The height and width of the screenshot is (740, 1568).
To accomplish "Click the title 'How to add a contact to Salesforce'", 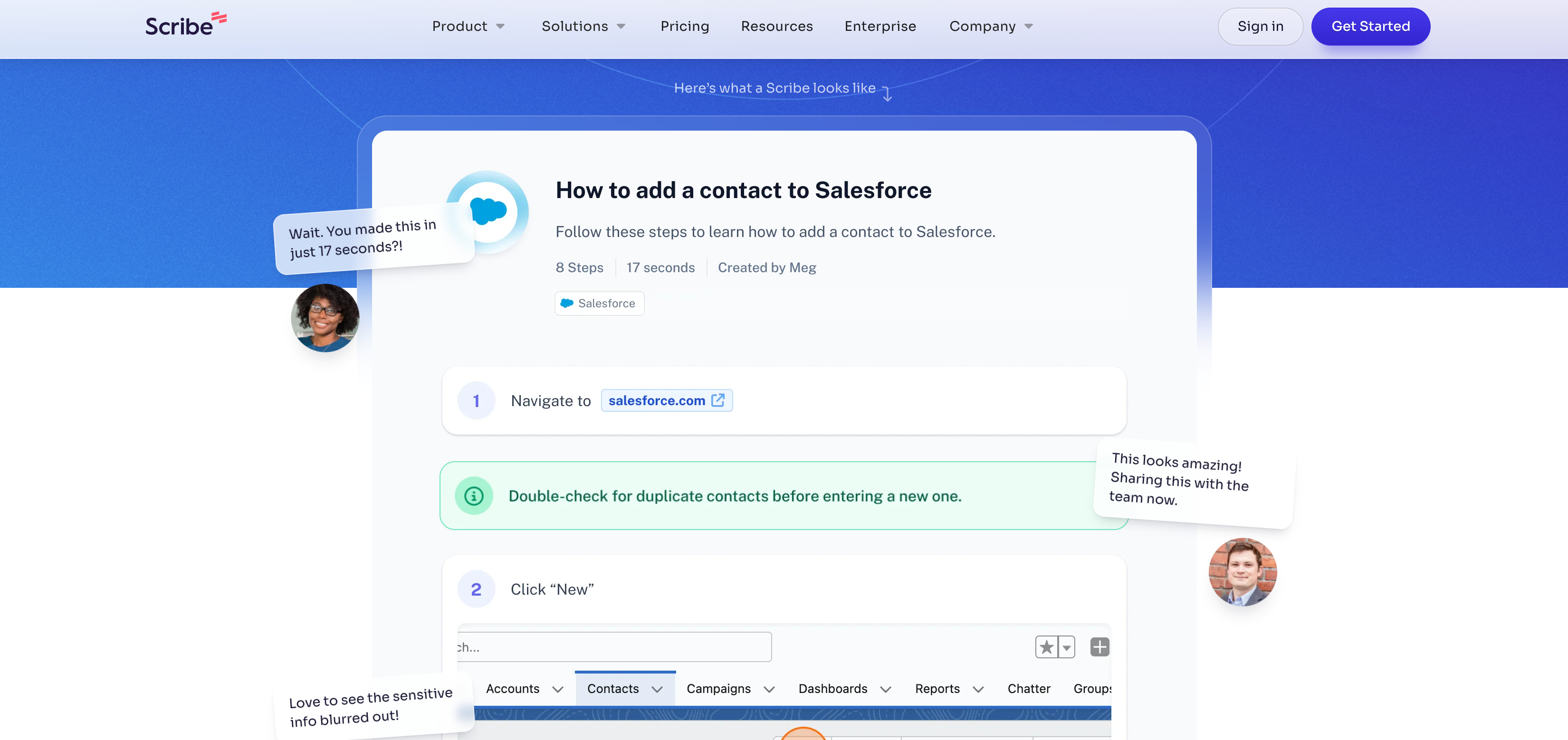I will [x=743, y=190].
